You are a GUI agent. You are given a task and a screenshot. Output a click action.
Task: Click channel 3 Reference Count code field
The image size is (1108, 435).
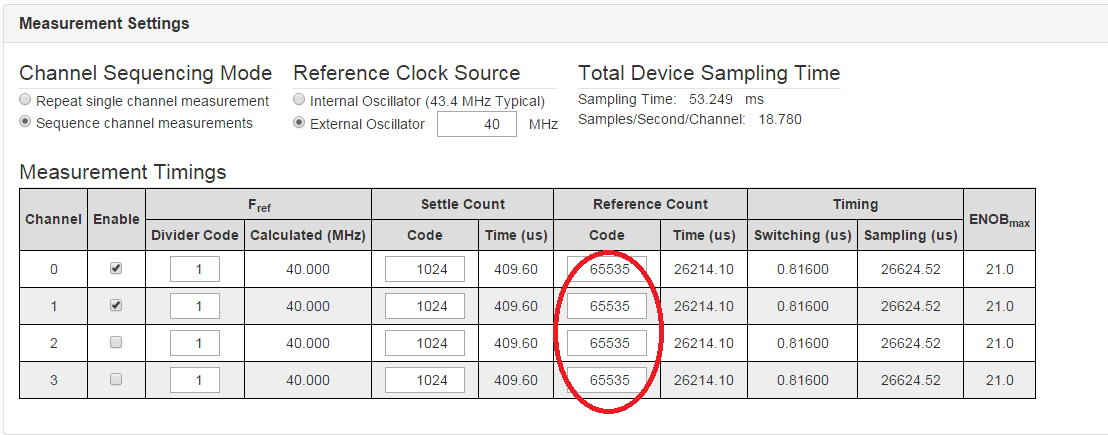[x=607, y=380]
